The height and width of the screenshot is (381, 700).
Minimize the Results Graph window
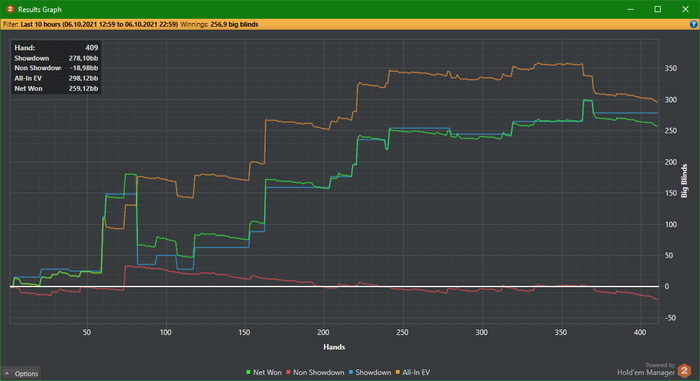630,9
